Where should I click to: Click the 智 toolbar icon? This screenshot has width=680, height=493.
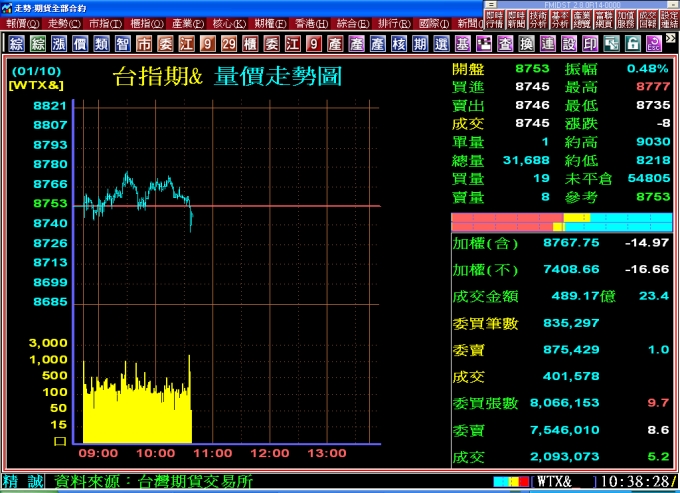[x=123, y=44]
